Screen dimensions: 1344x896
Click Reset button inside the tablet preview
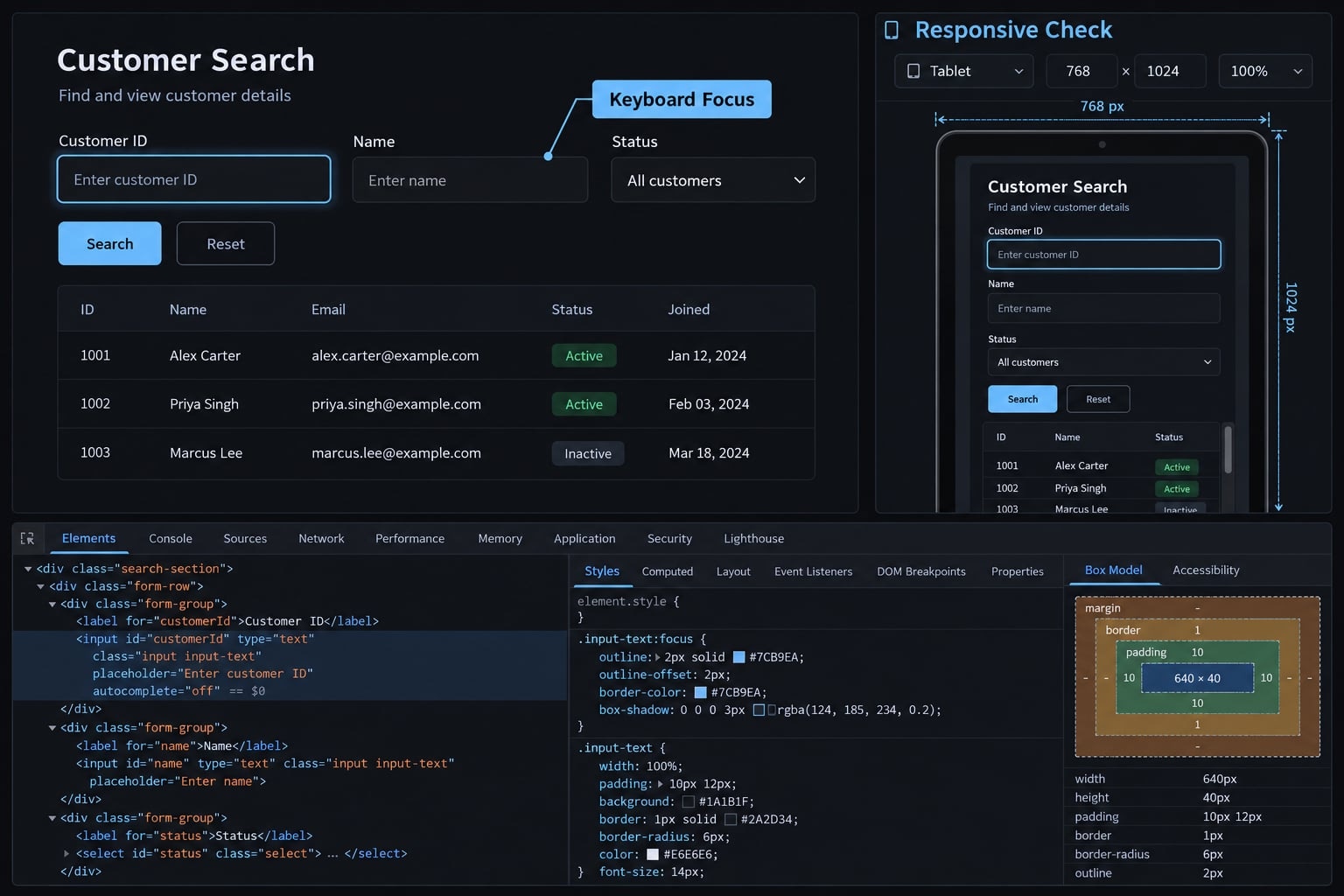1098,399
